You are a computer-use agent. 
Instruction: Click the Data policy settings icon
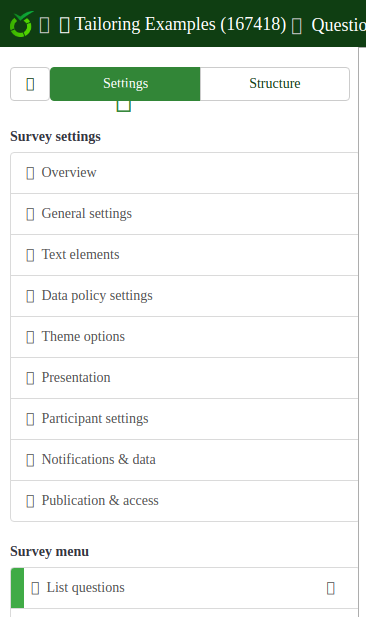[x=30, y=296]
